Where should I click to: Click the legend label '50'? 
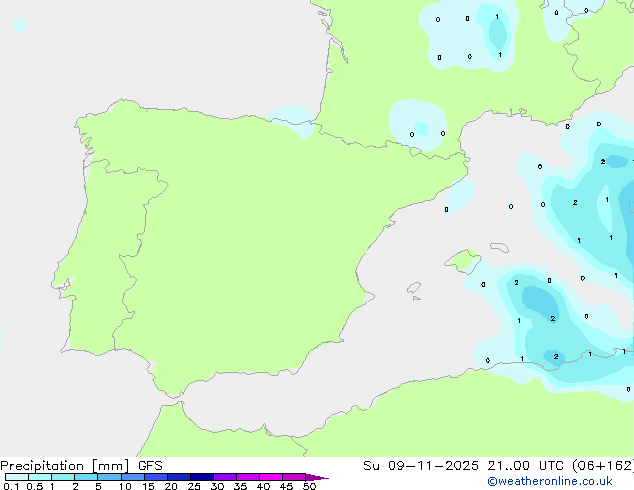[309, 486]
